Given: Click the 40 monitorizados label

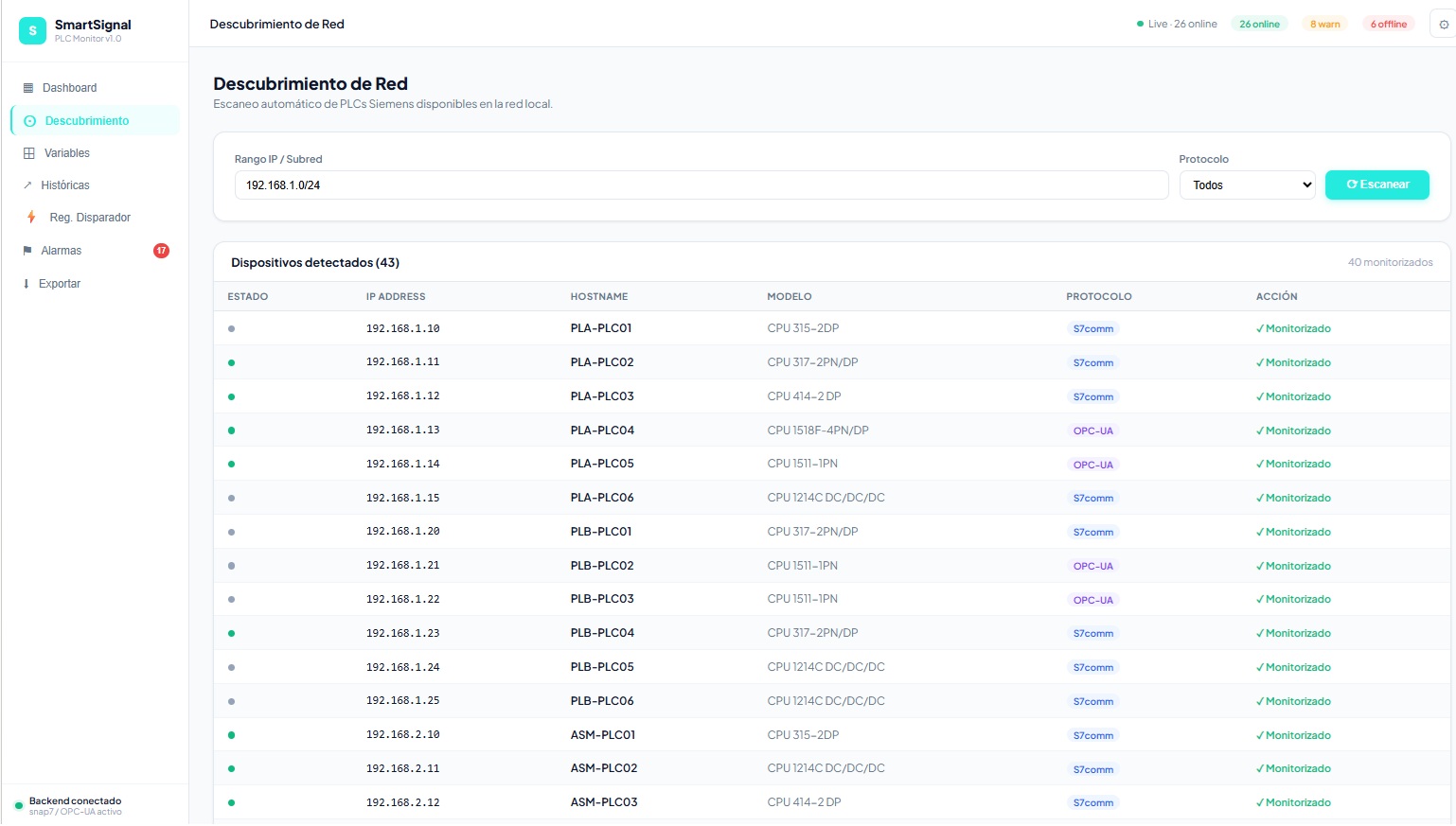Looking at the screenshot, I should 1390,263.
